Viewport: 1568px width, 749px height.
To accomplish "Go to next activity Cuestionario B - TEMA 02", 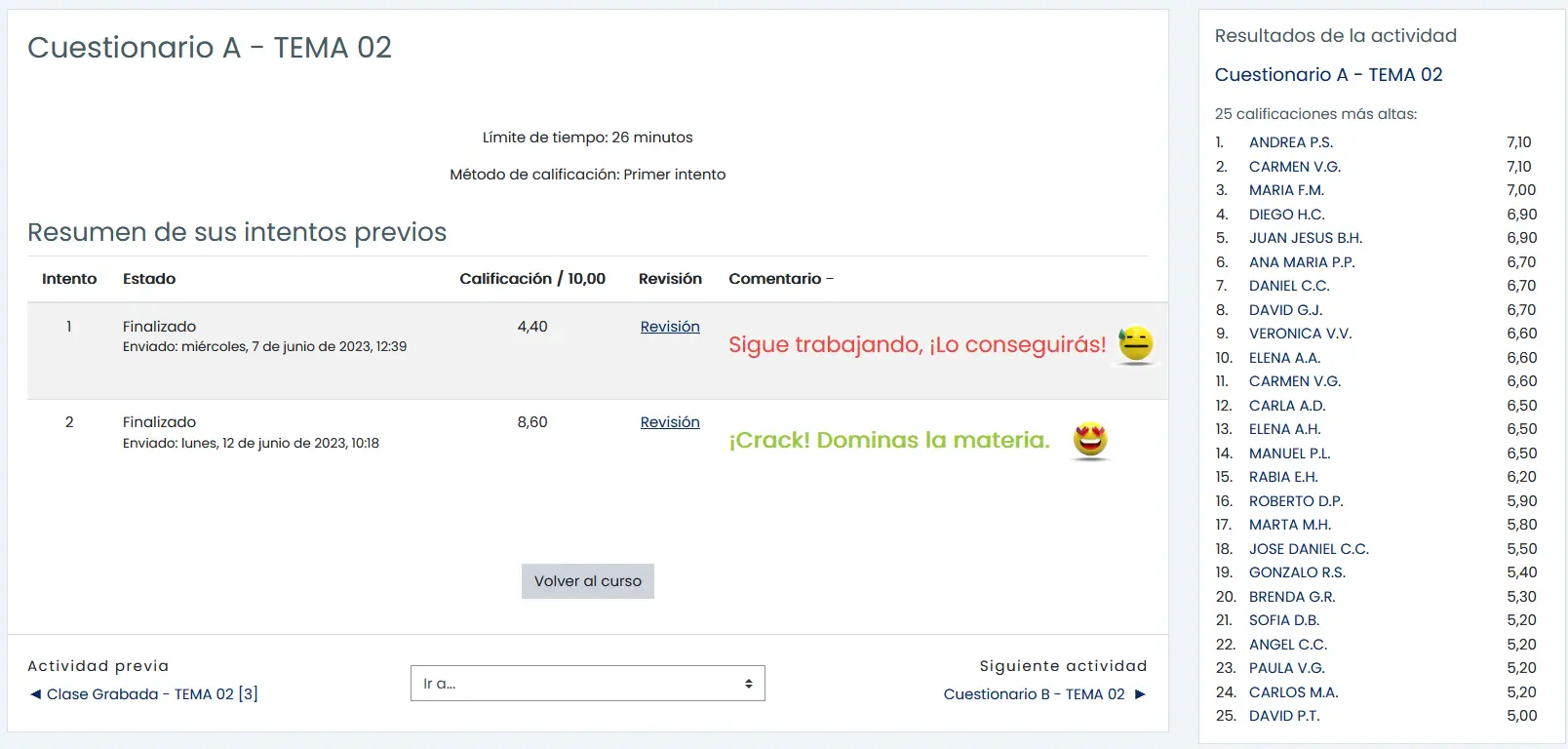I will coord(1034,694).
